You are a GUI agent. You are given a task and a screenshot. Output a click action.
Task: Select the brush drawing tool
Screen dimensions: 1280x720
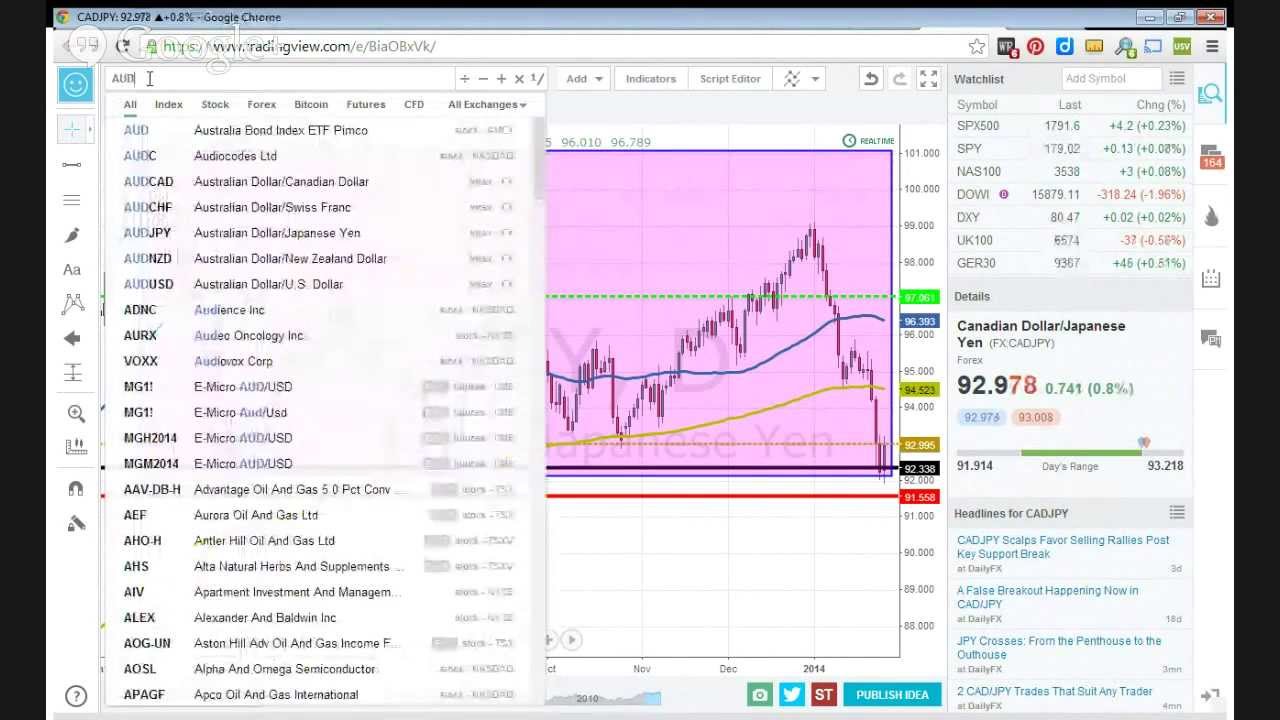pos(72,235)
